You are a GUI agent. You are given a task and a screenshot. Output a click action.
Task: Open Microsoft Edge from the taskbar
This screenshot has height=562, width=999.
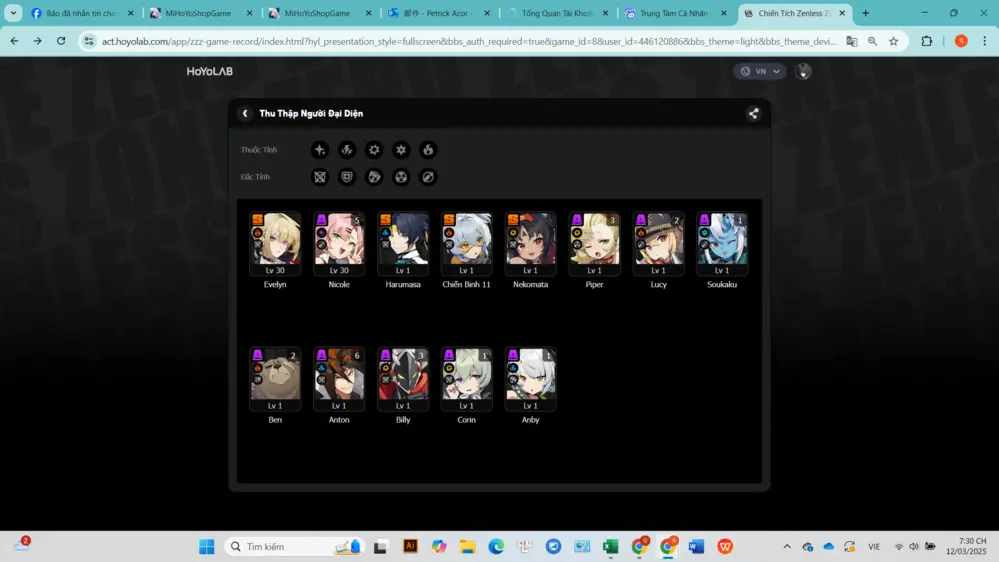(x=496, y=547)
